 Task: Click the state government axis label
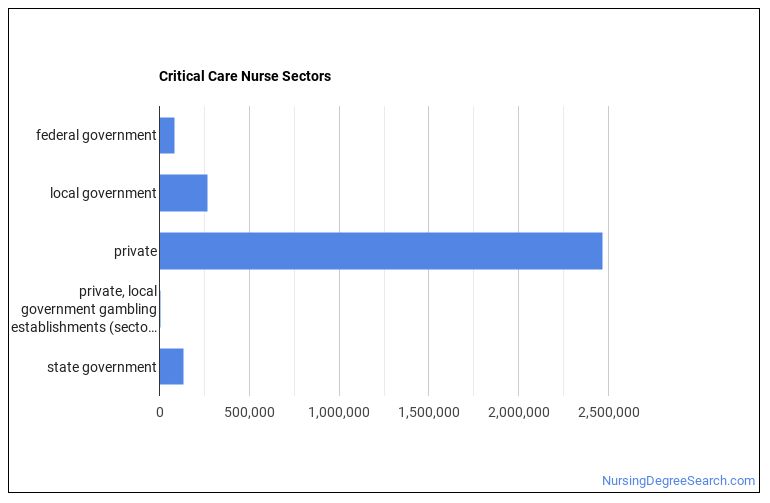(x=102, y=367)
